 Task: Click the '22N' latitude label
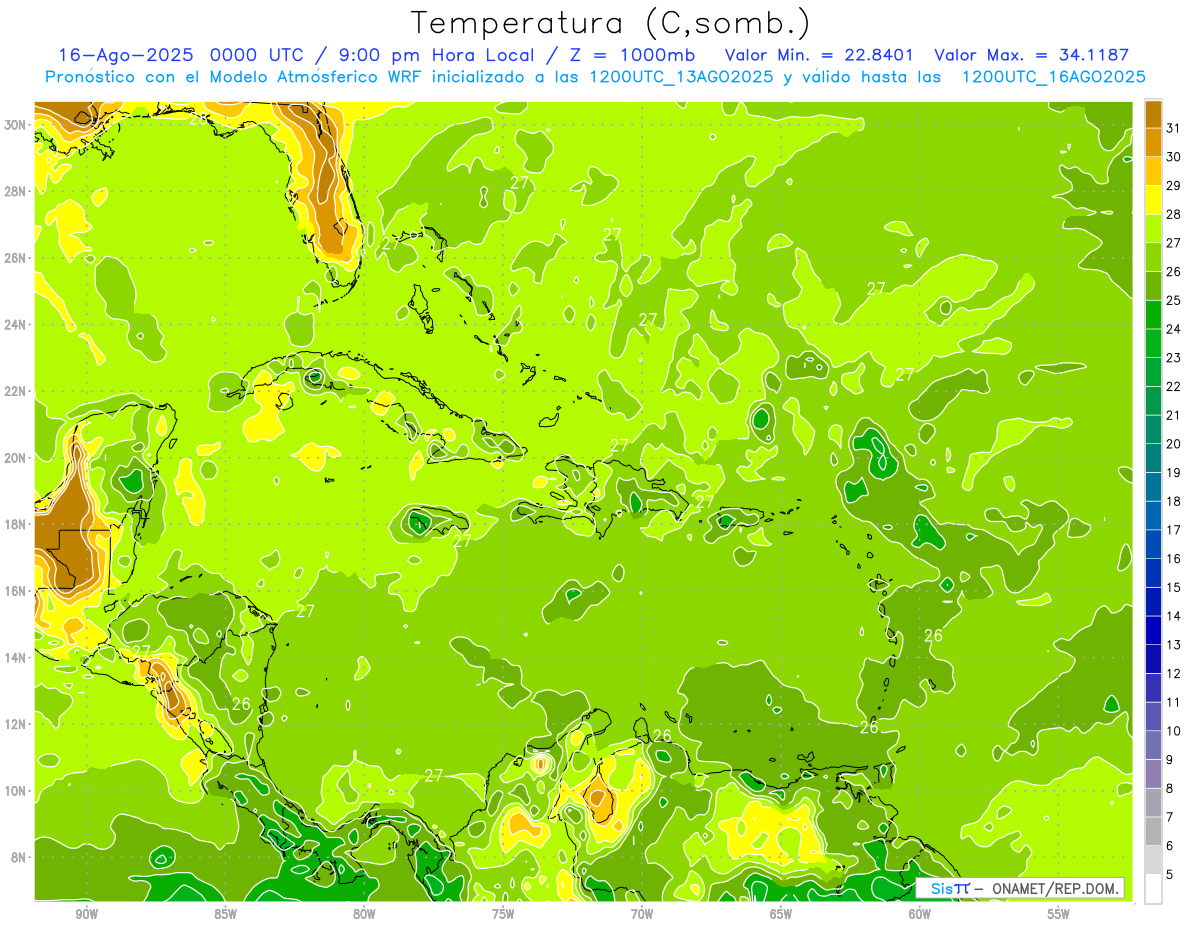click(x=15, y=391)
